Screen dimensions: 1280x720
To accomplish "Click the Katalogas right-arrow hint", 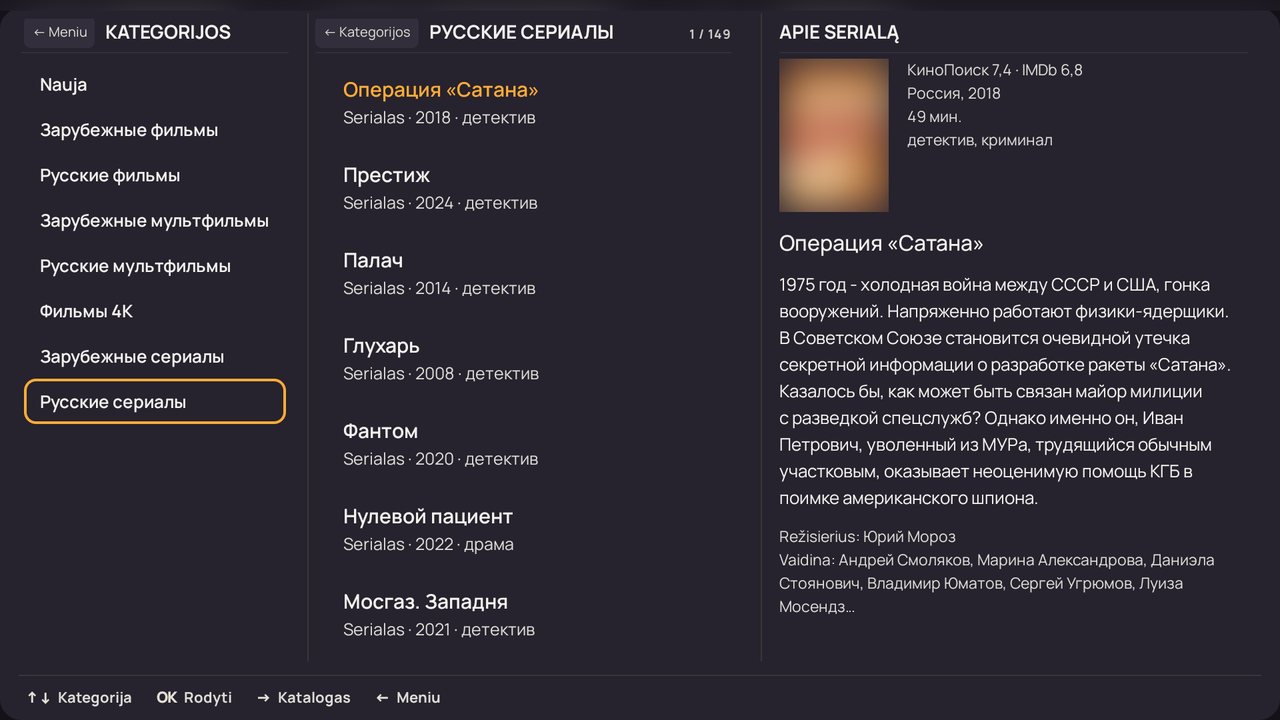I will coord(304,698).
